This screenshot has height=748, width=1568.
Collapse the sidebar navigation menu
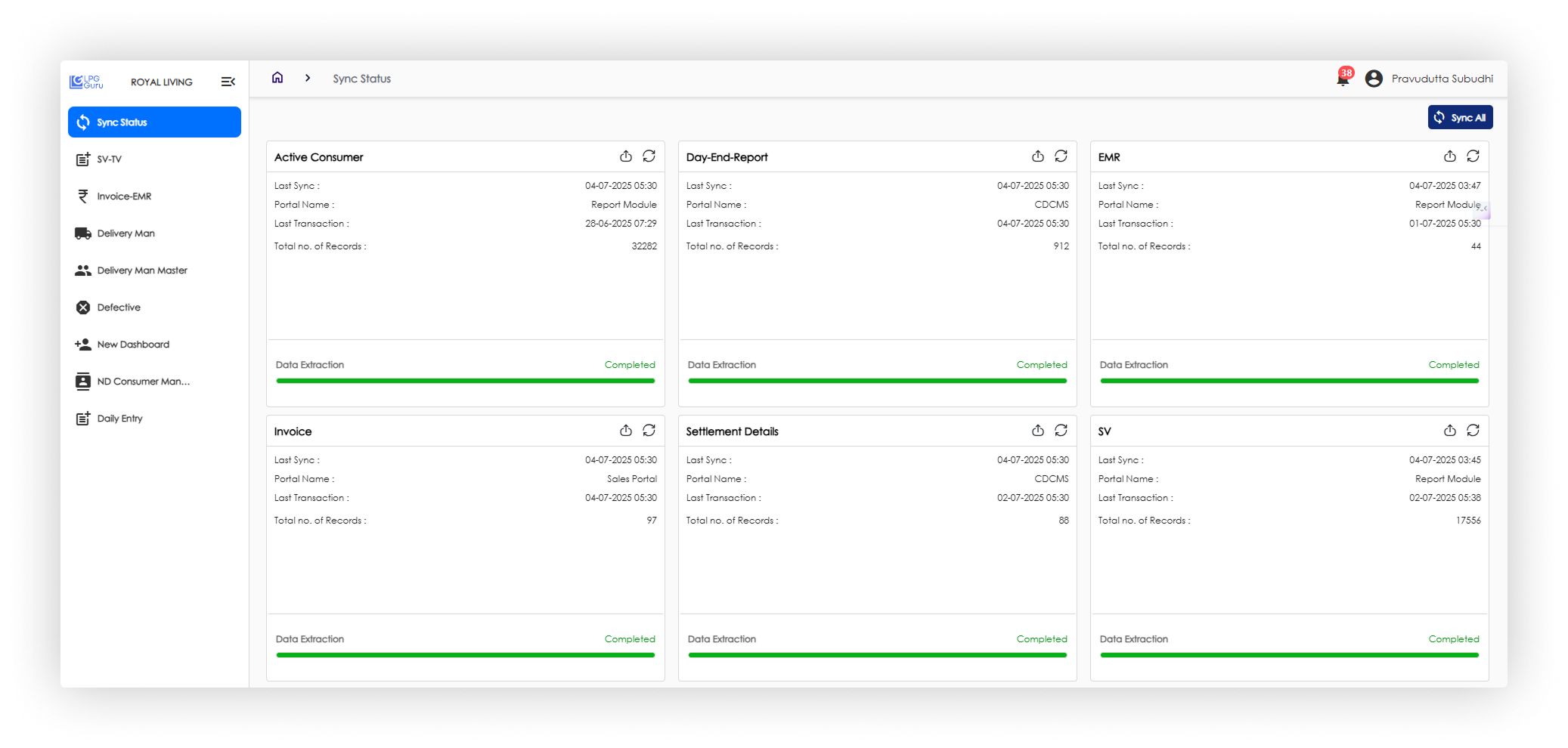click(228, 82)
